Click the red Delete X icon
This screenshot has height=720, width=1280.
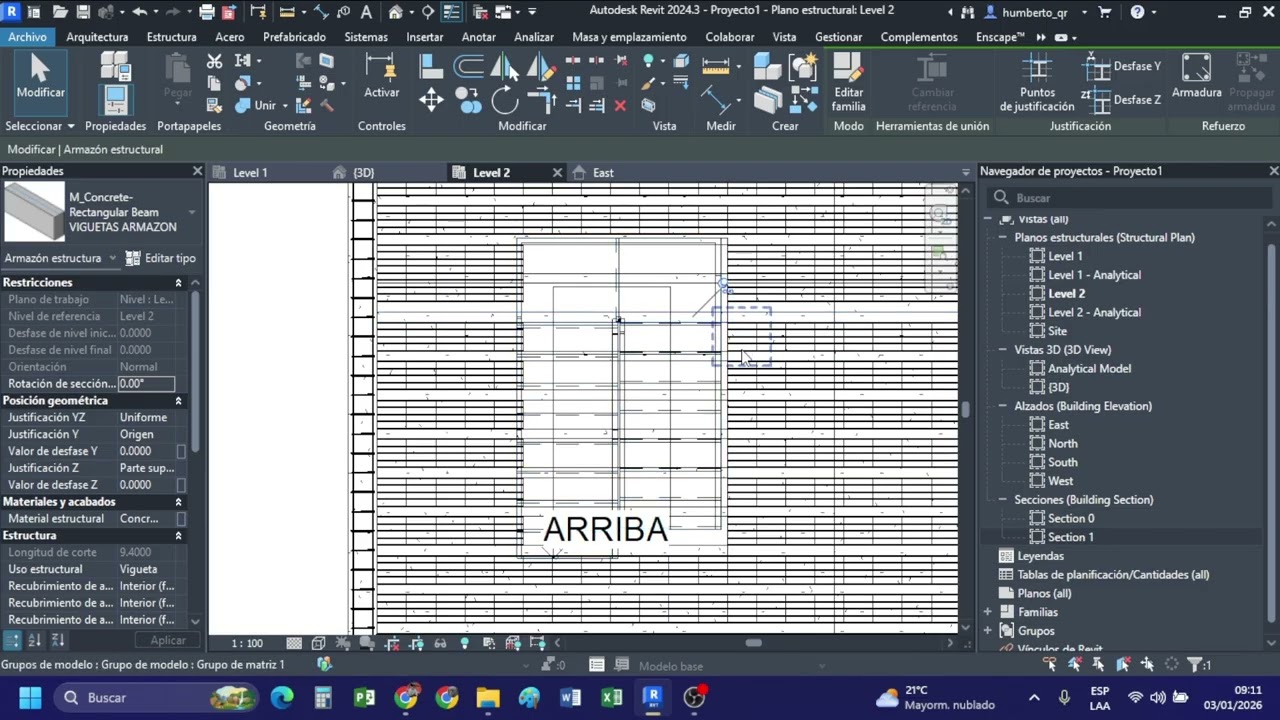tap(620, 105)
